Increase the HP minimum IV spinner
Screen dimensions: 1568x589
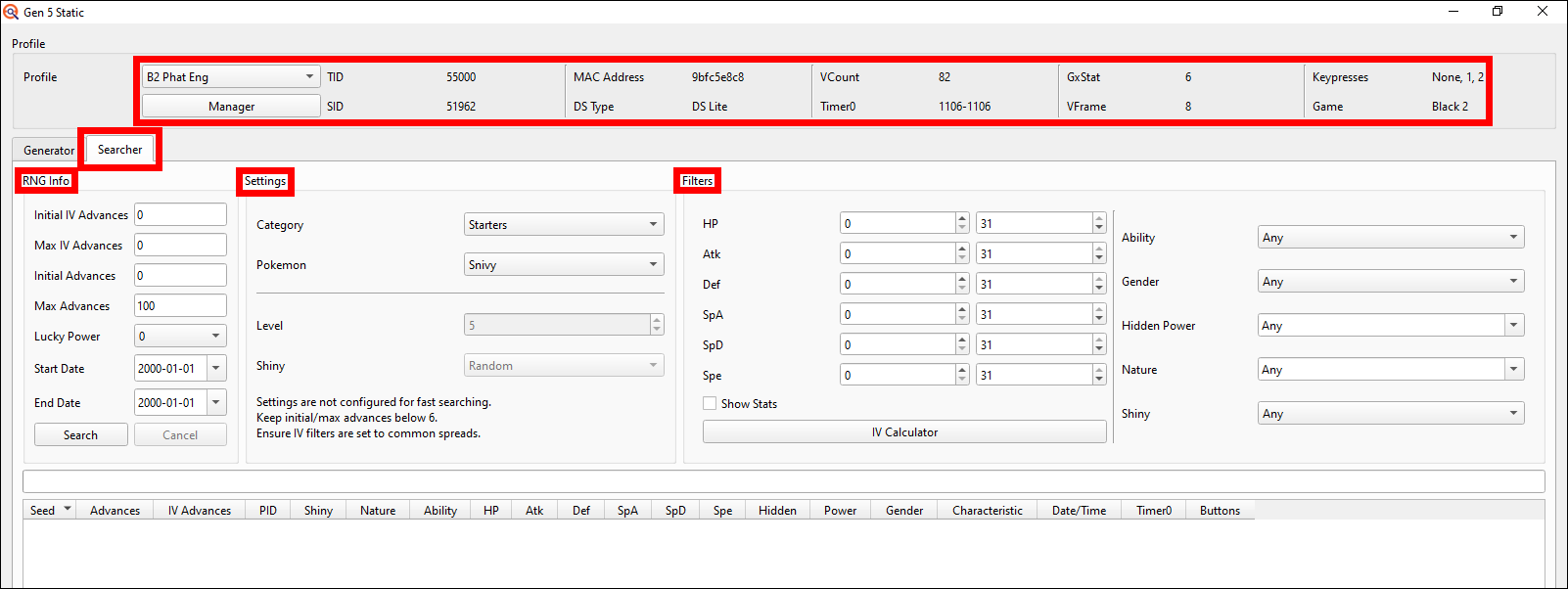point(962,217)
